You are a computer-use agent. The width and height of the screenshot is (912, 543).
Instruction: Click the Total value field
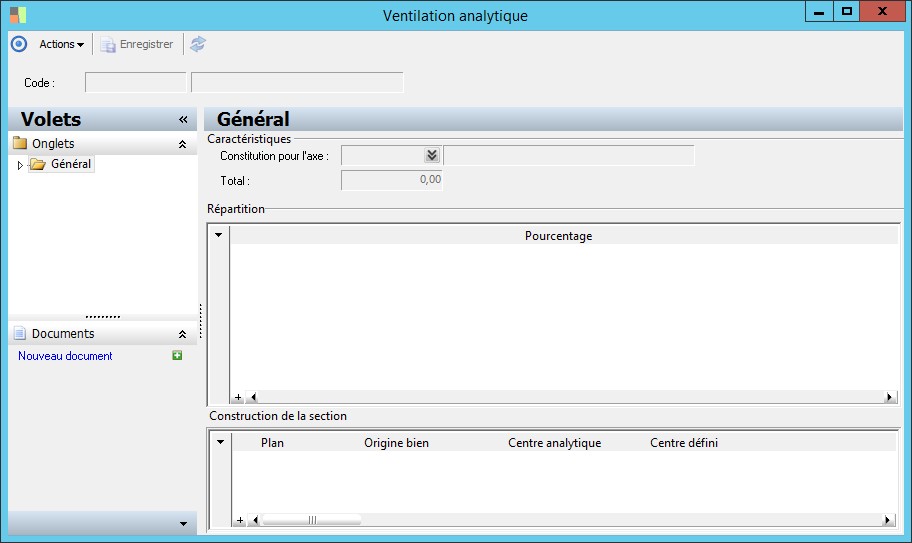click(x=391, y=180)
